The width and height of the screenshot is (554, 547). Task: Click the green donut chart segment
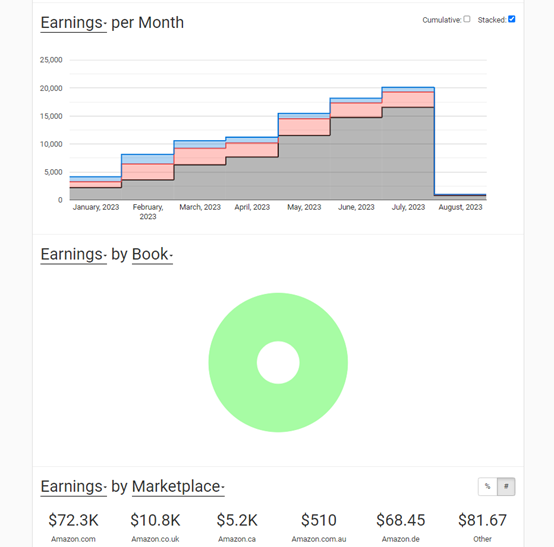pos(278,406)
